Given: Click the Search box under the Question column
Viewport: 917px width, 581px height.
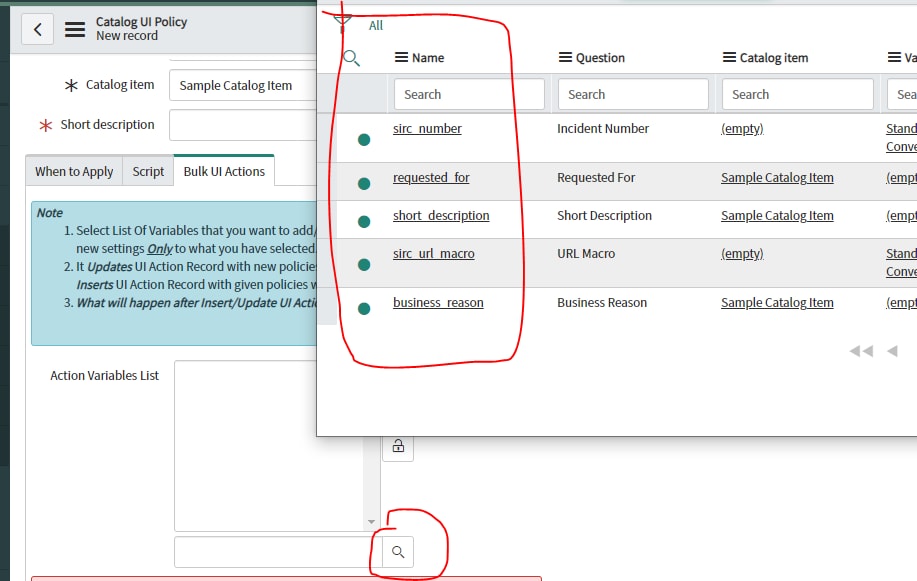Looking at the screenshot, I should (632, 94).
